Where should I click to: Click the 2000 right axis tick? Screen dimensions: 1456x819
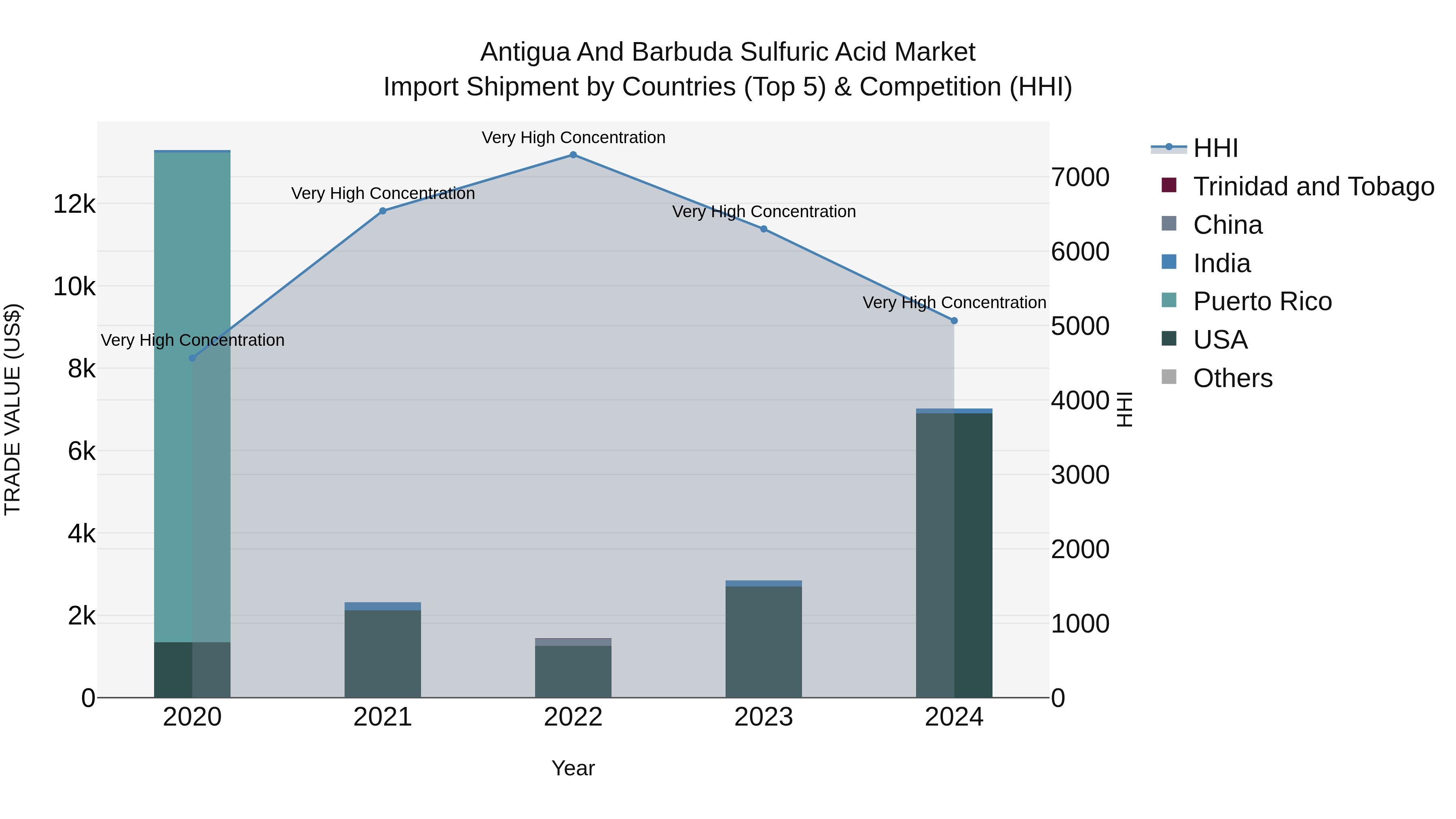click(x=1080, y=549)
